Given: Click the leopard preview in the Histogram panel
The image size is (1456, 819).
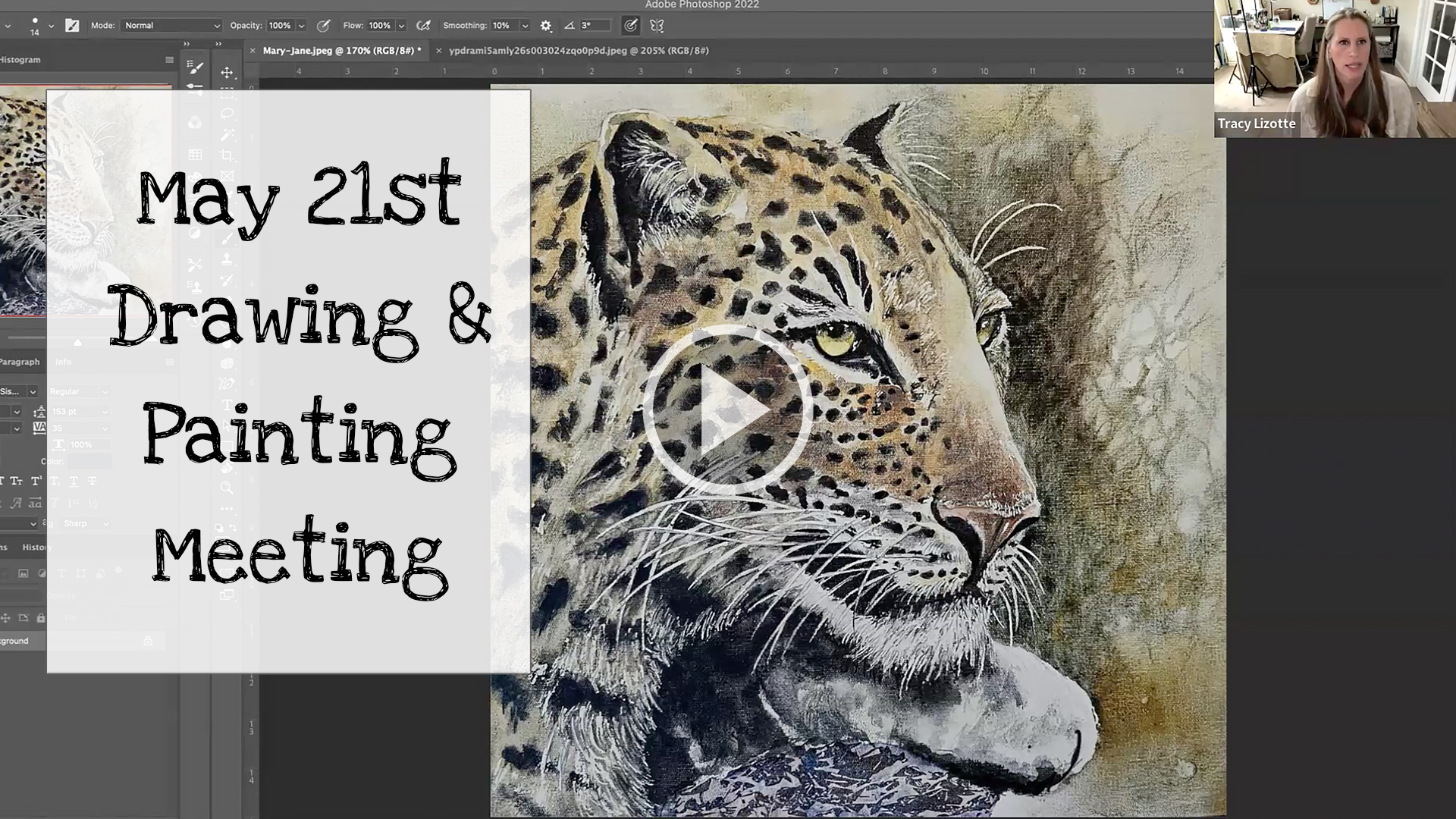Looking at the screenshot, I should pos(86,200).
